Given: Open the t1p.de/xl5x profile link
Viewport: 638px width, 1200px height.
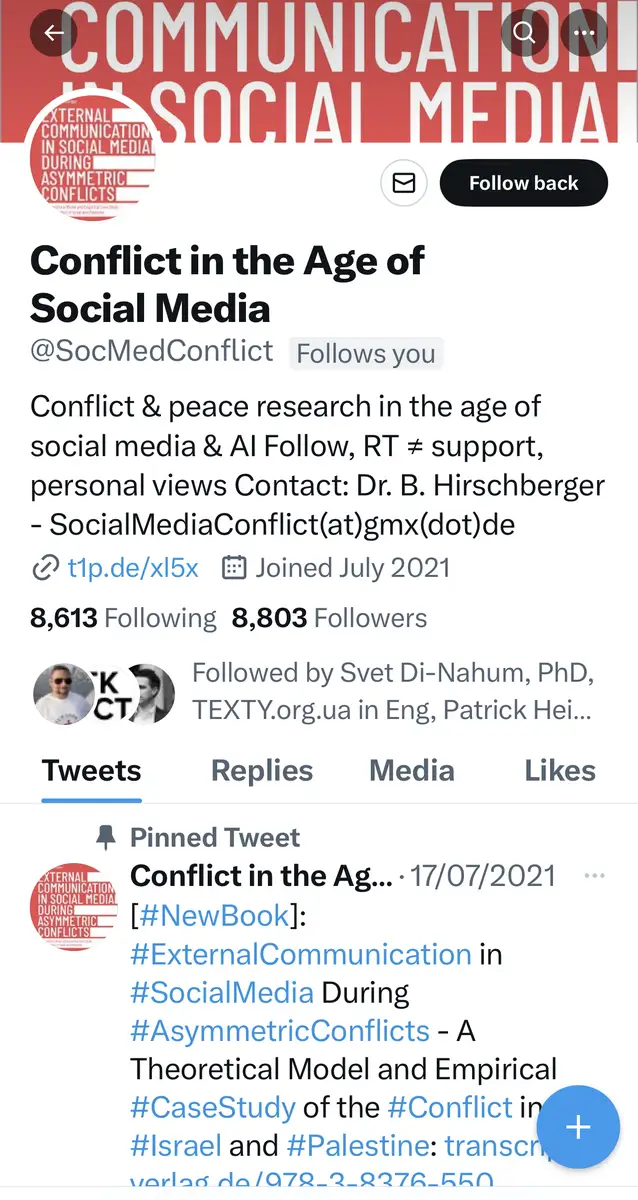Looking at the screenshot, I should point(132,569).
